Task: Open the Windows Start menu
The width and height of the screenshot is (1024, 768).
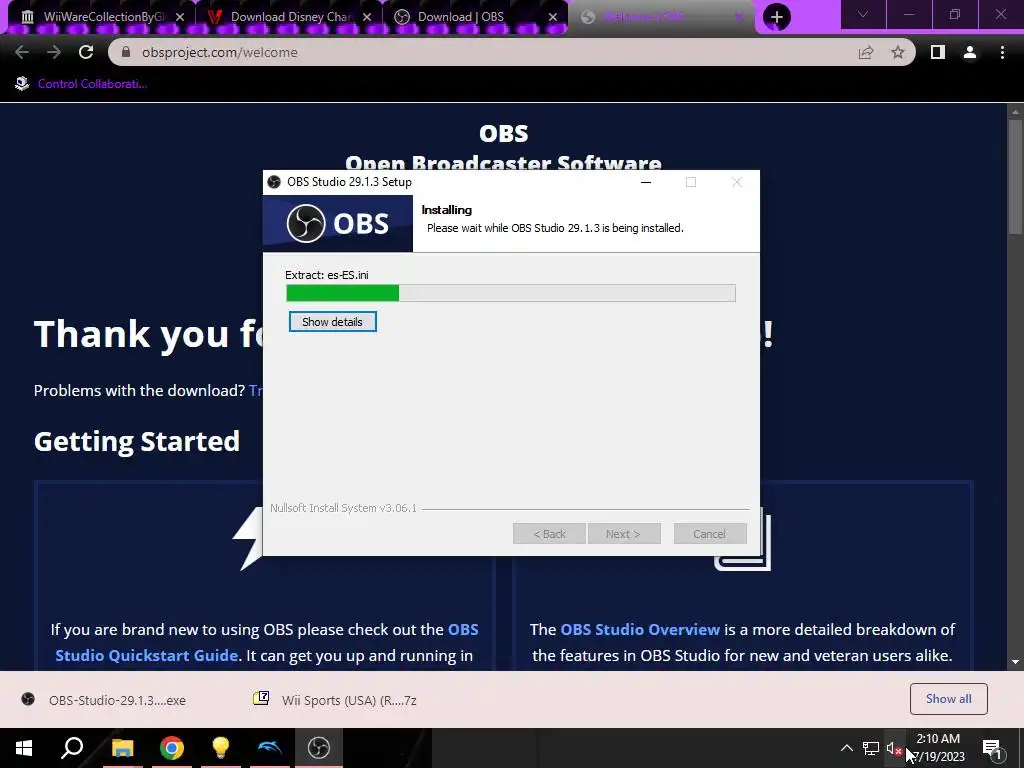Action: coord(24,748)
